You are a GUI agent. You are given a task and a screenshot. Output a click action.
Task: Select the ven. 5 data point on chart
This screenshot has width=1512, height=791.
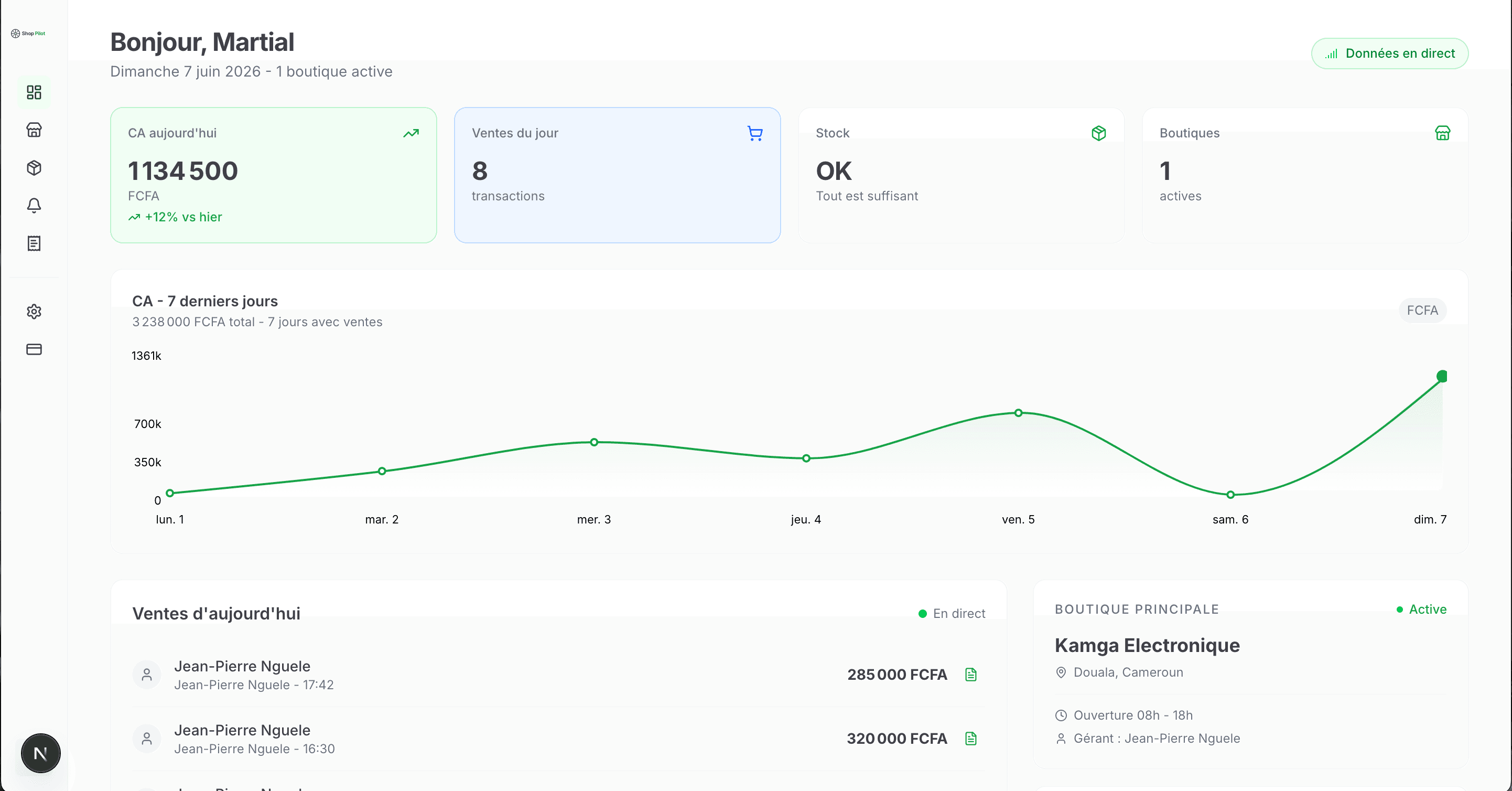(1018, 413)
